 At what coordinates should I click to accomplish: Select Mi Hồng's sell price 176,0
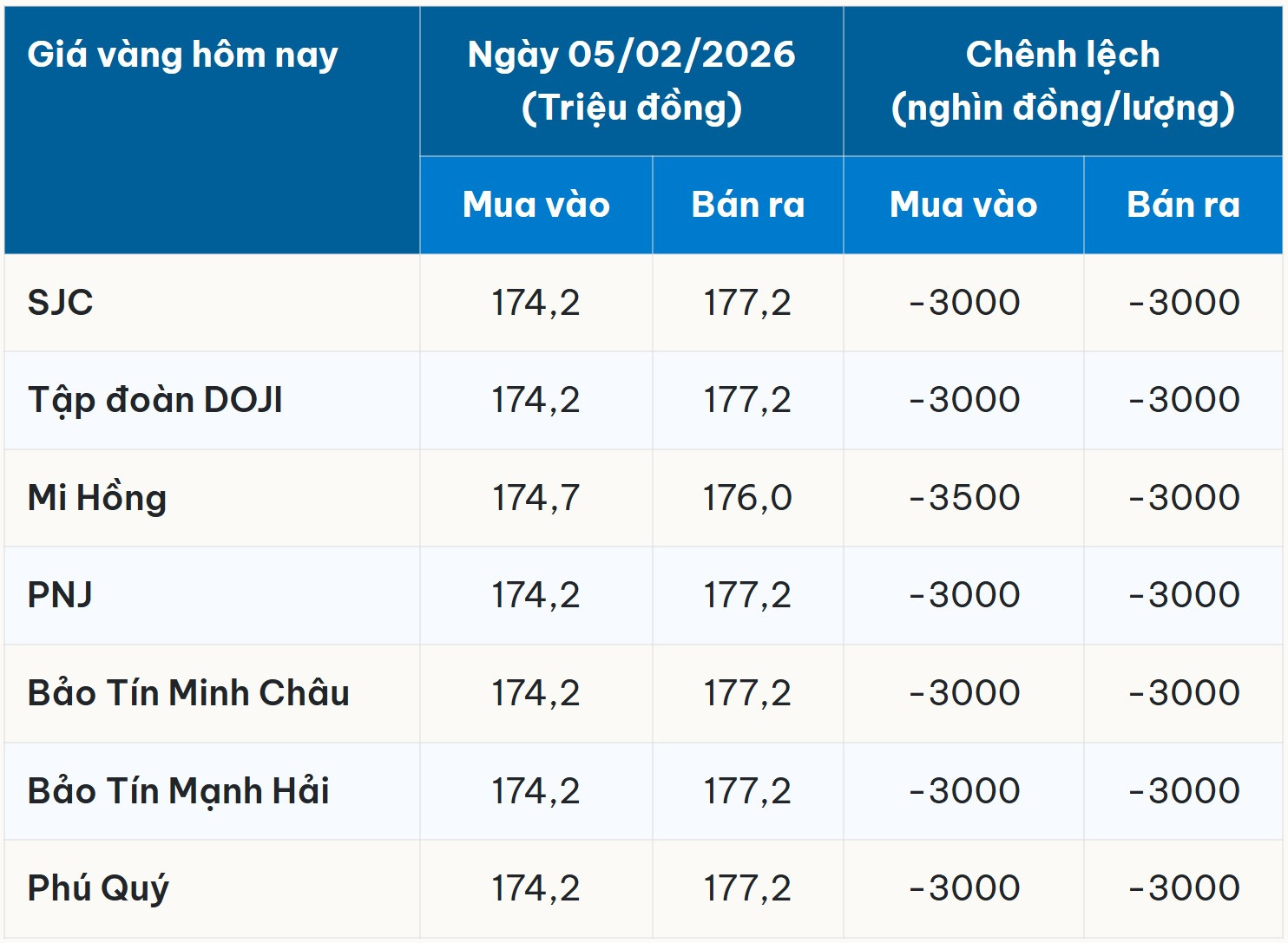(747, 498)
